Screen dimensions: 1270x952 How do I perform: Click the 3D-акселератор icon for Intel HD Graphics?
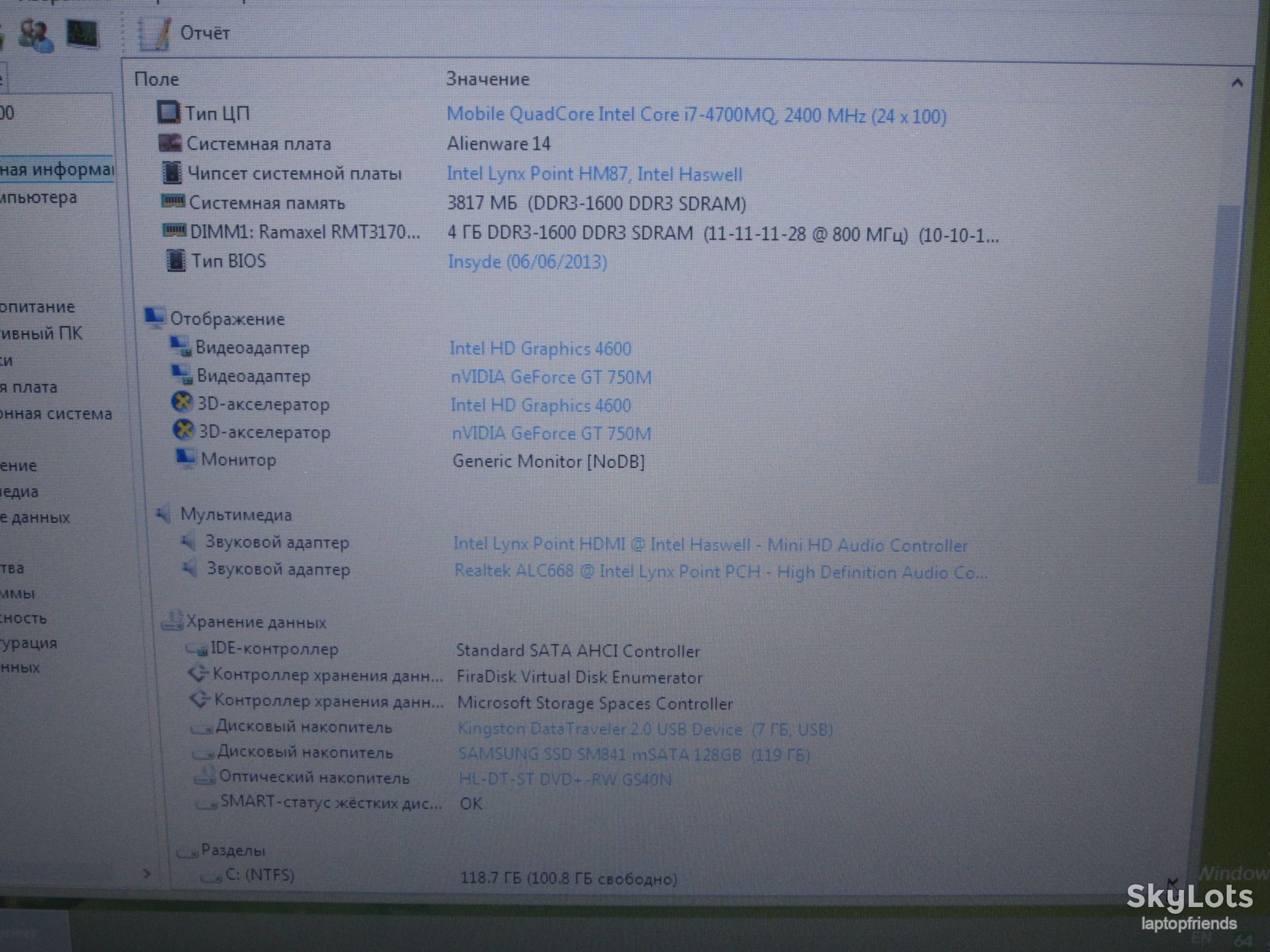(x=181, y=402)
